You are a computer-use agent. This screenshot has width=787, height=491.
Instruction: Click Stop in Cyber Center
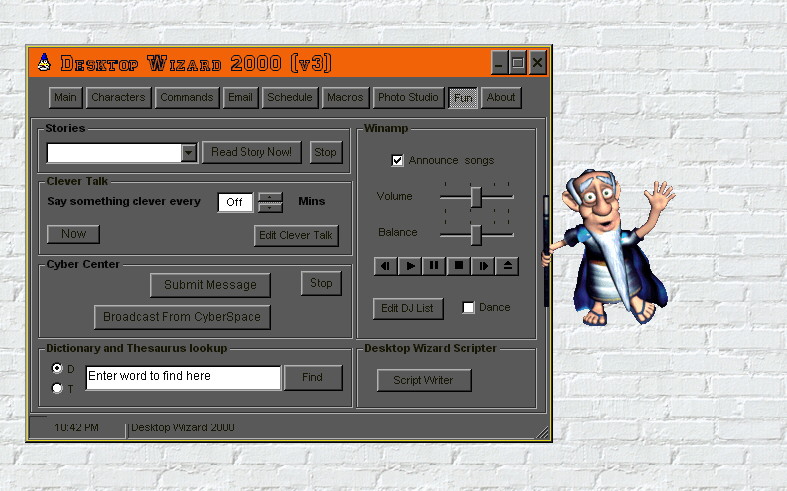(321, 283)
